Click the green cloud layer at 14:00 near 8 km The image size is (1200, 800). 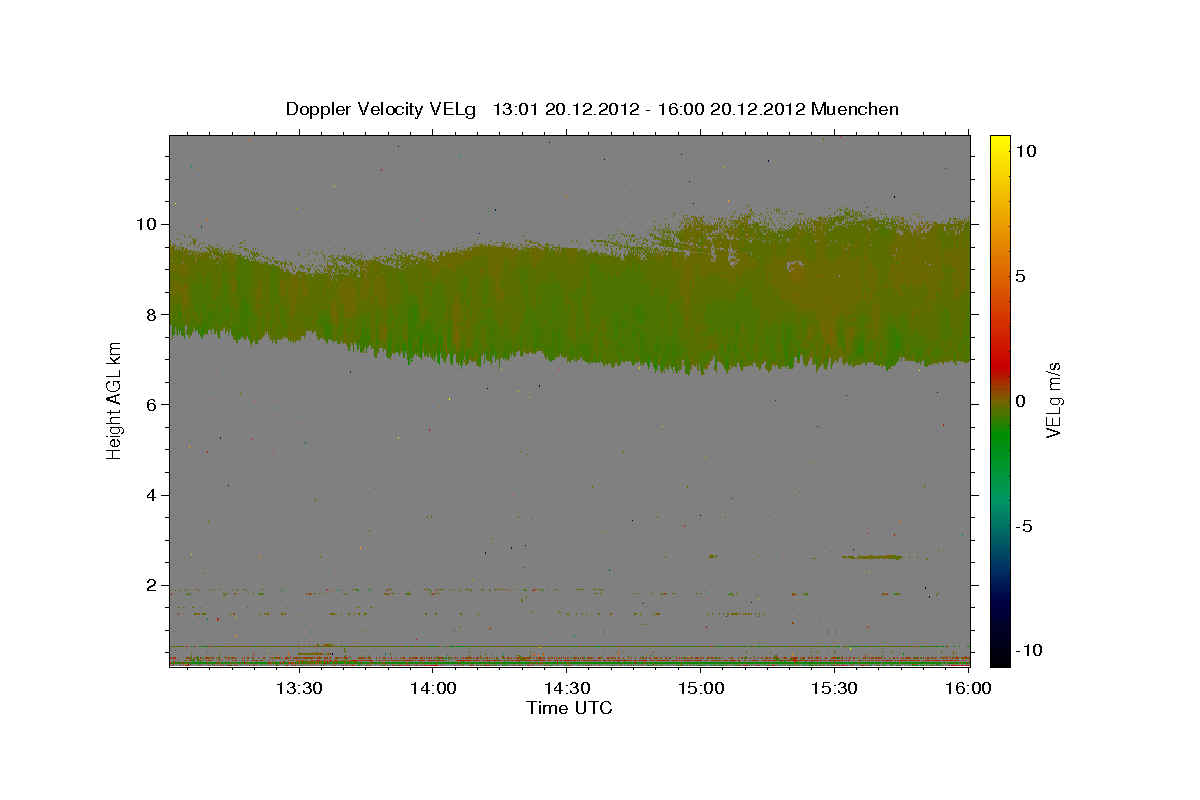[x=432, y=310]
